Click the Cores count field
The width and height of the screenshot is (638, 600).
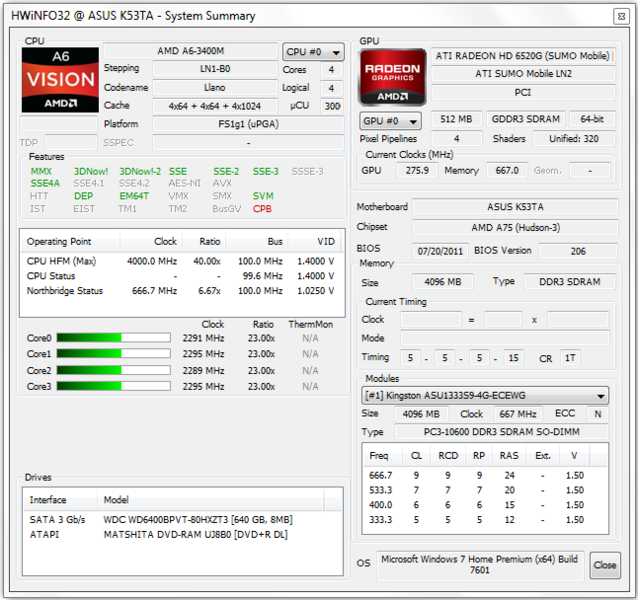[331, 70]
